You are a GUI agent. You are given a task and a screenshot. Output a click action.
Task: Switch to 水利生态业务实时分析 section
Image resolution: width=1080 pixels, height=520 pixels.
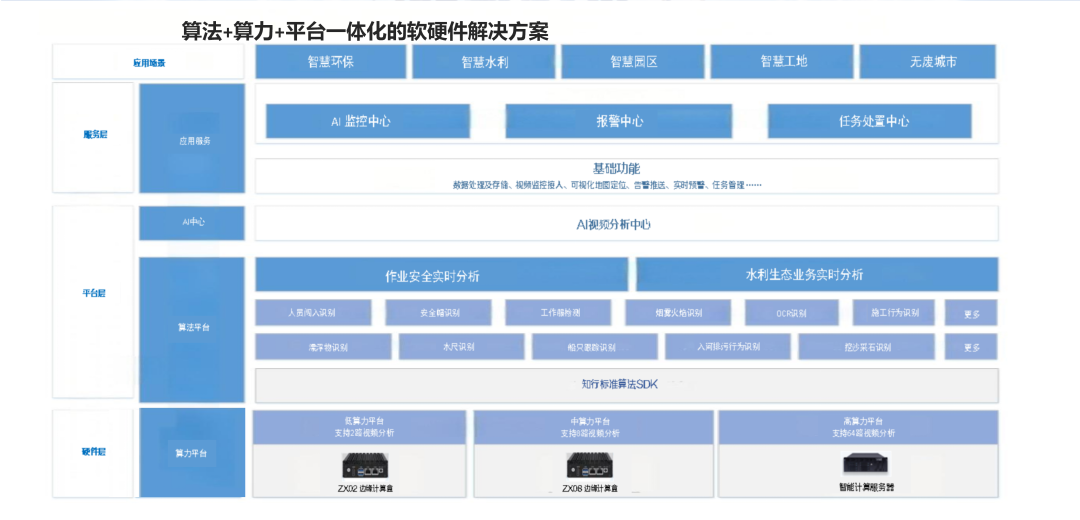click(x=817, y=274)
